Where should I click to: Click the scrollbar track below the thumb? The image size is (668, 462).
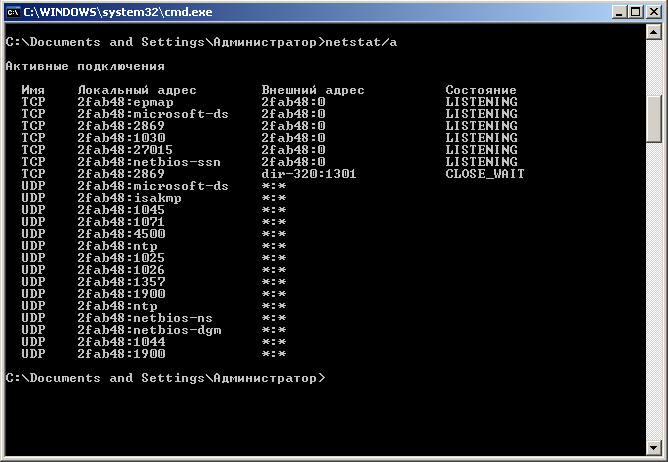point(655,300)
